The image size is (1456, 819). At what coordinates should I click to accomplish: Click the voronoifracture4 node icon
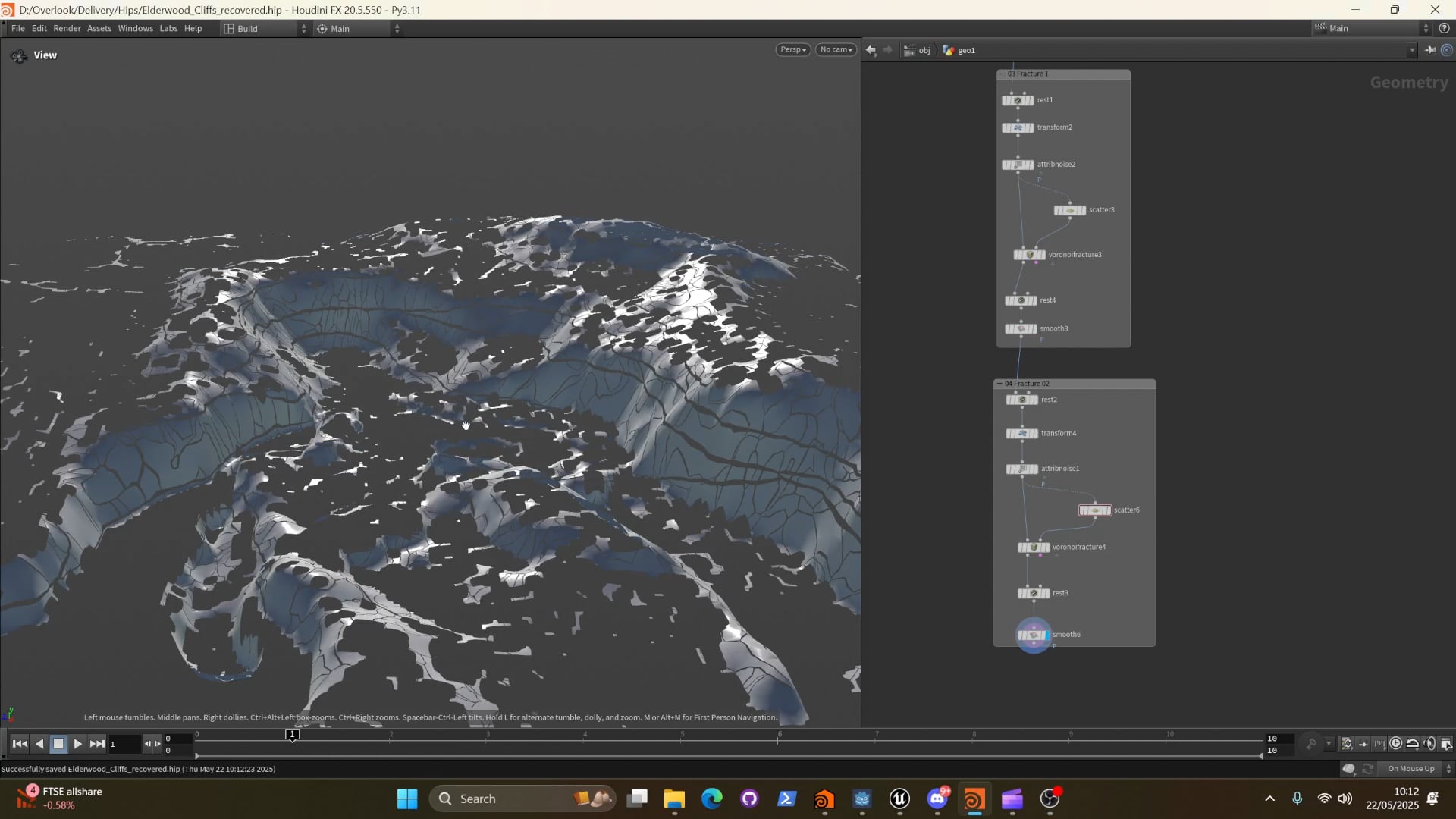[x=1034, y=548]
